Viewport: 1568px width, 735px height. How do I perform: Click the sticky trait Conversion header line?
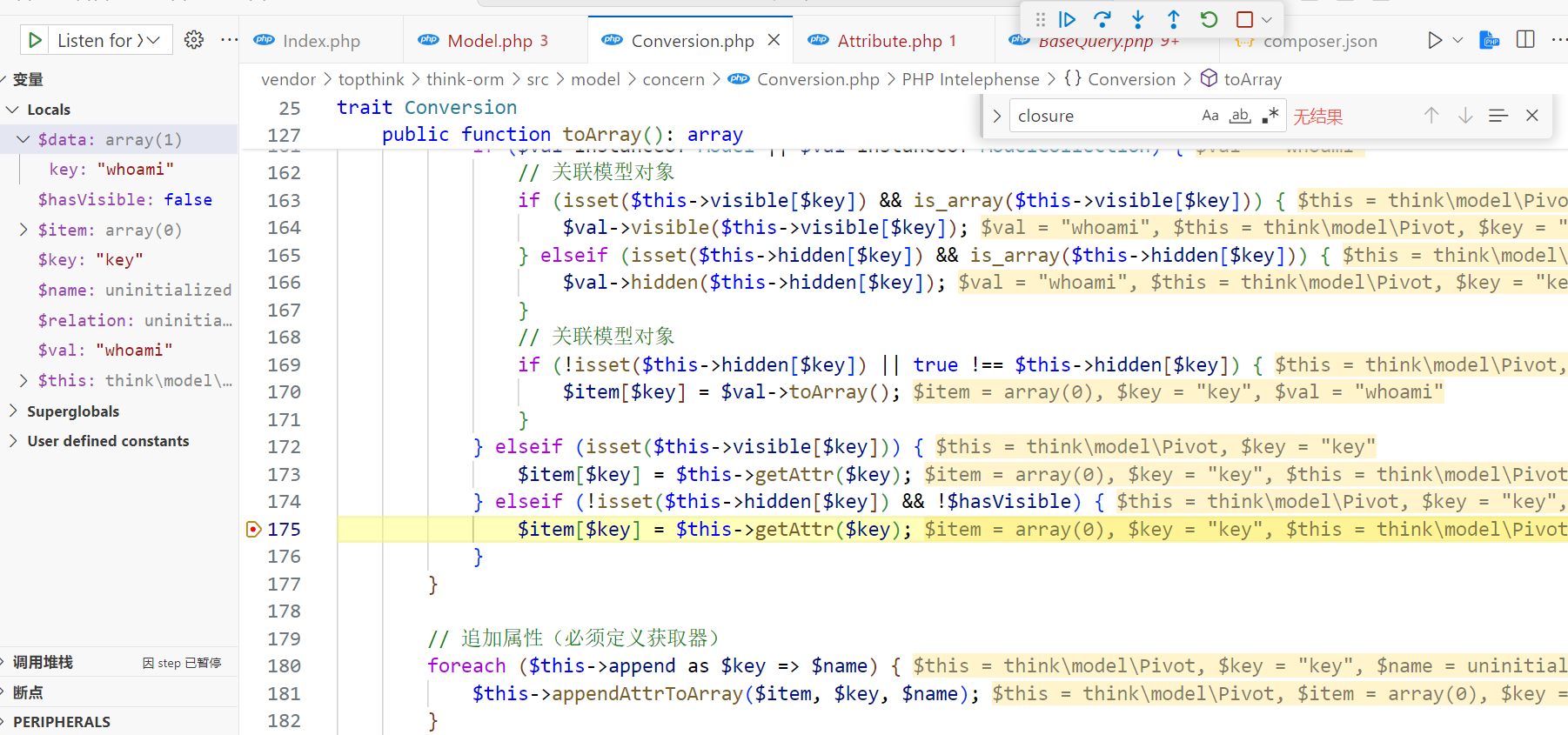click(426, 107)
